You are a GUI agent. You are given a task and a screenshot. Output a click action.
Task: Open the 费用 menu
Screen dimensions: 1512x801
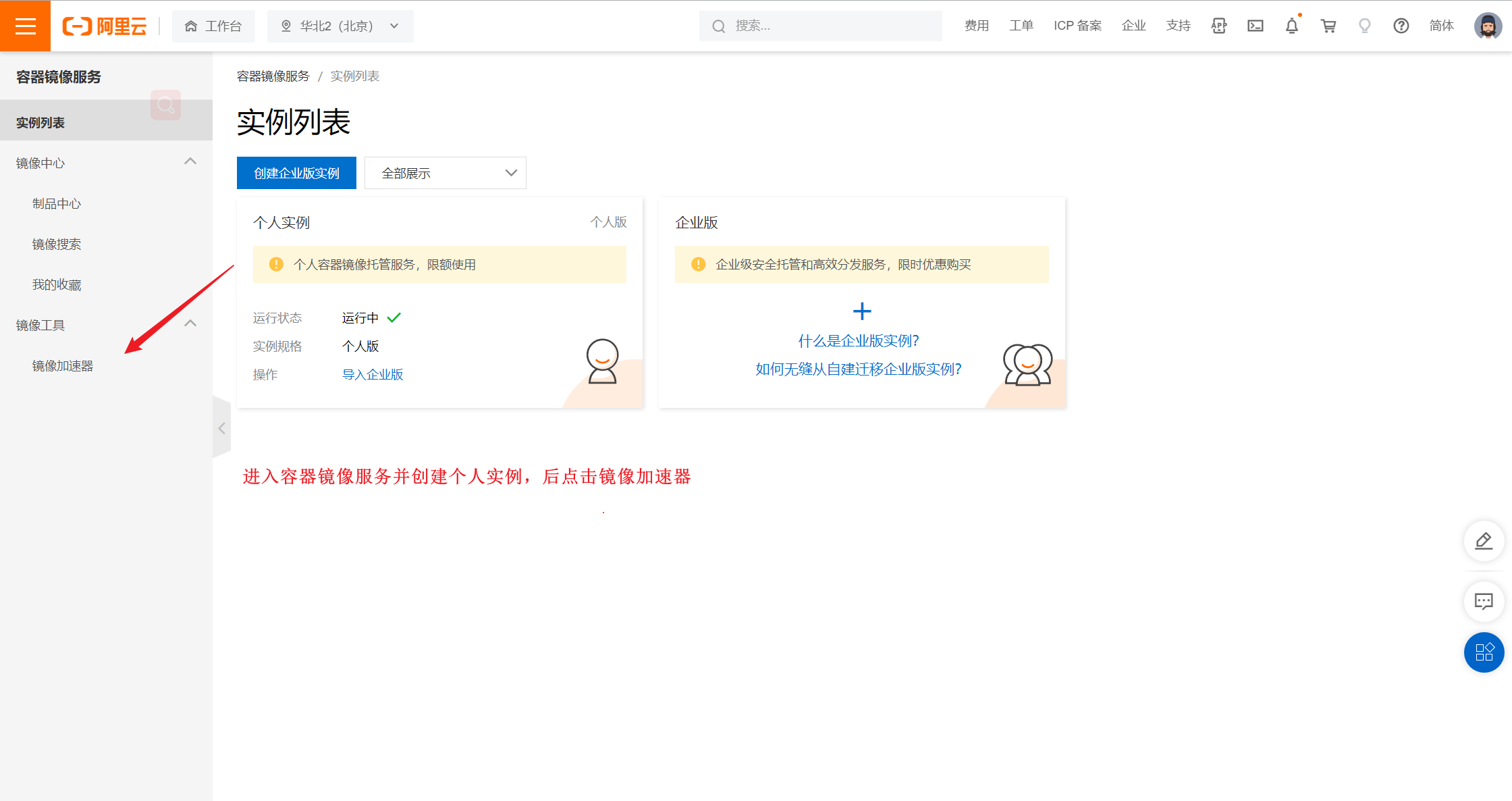pos(977,26)
